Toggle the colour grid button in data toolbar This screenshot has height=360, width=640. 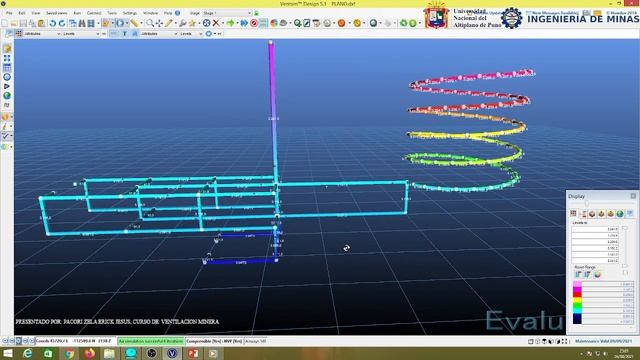coord(19,34)
